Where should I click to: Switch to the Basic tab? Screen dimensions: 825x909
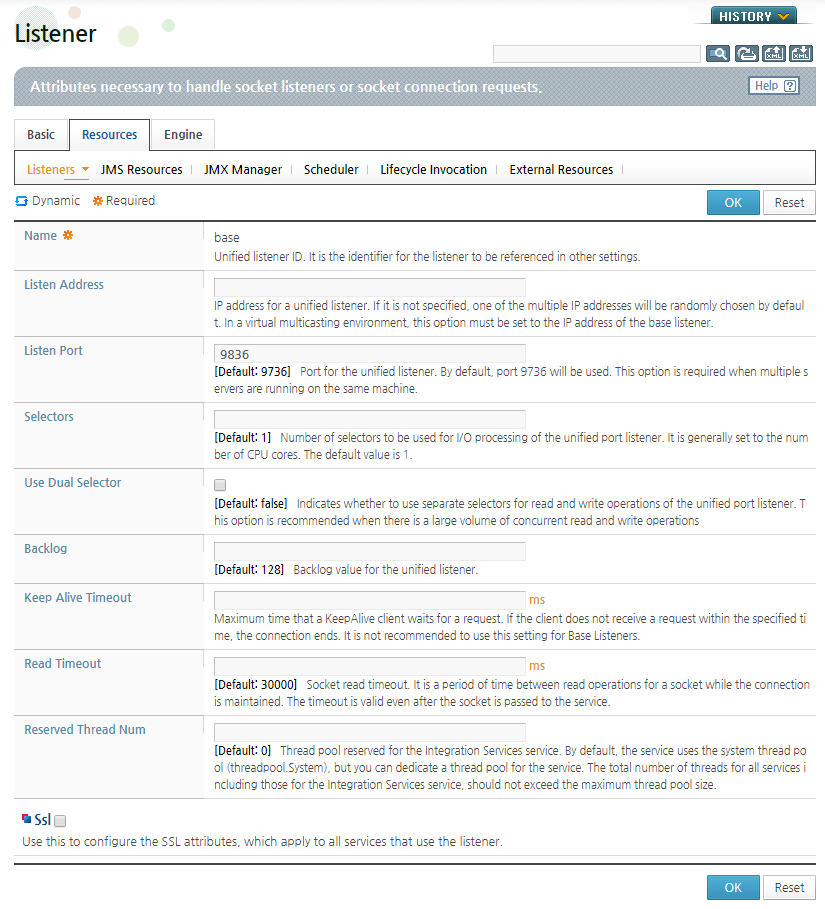41,134
